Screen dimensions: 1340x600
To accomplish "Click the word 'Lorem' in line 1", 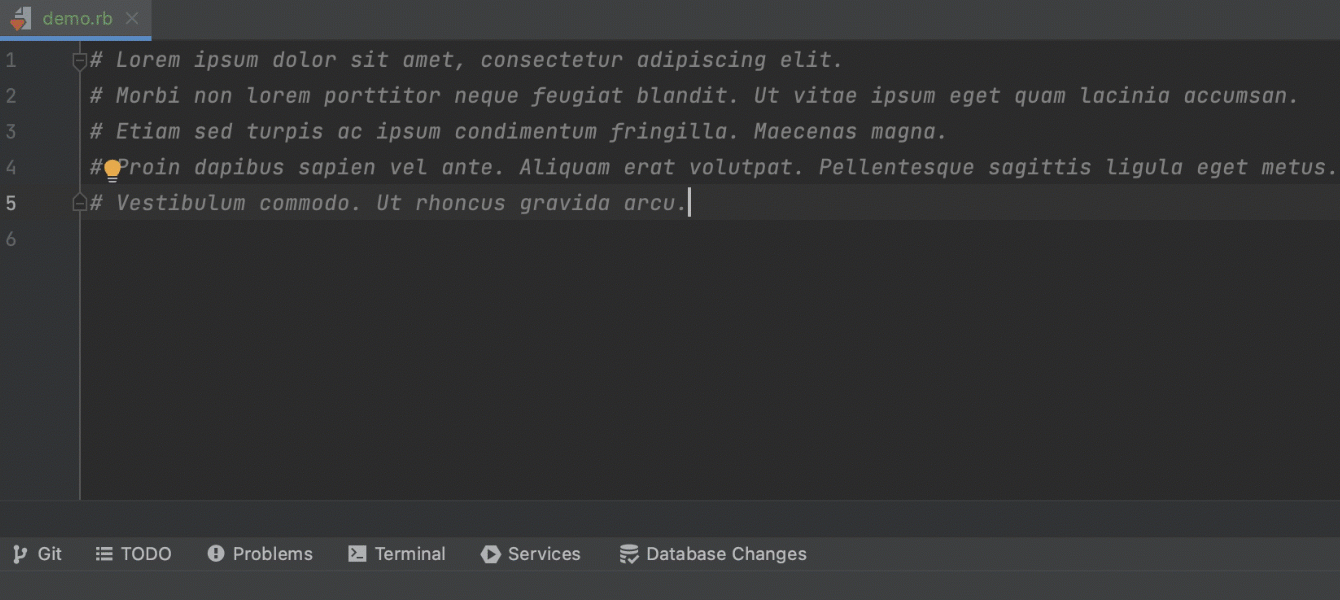I will (148, 60).
